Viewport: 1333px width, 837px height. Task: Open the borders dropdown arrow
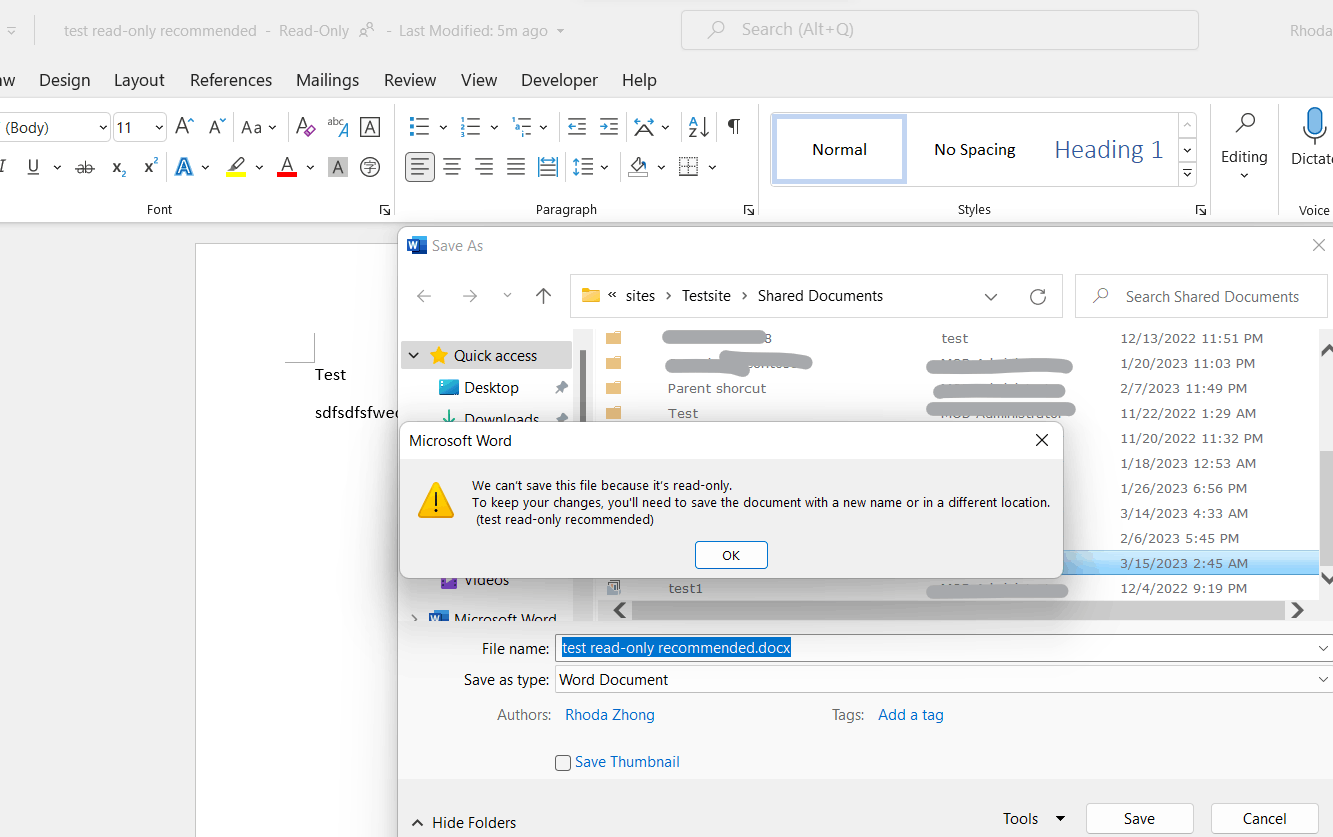click(x=712, y=167)
